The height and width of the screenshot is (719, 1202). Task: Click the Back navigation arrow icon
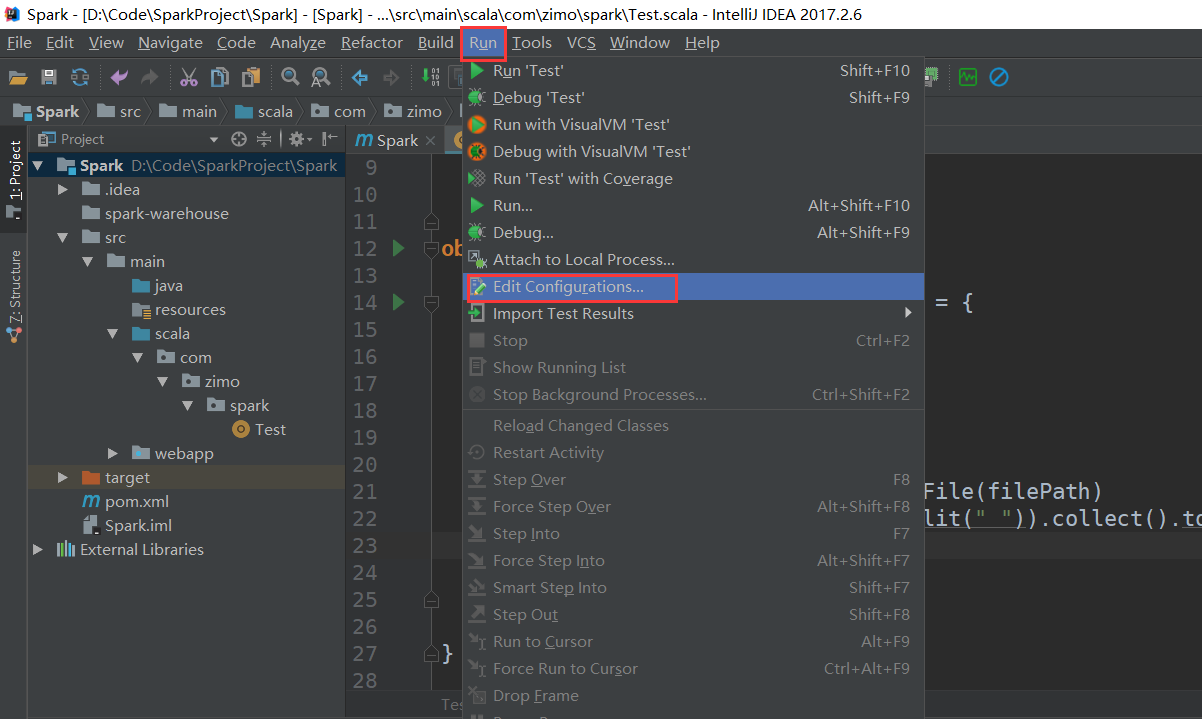[x=360, y=77]
